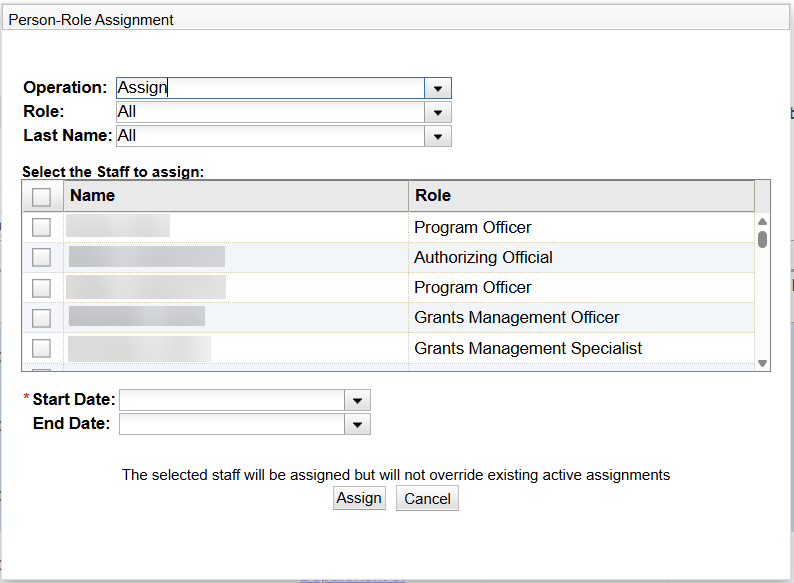Viewport: 794px width, 583px height.
Task: Expand the Role filter dropdown
Action: point(438,112)
